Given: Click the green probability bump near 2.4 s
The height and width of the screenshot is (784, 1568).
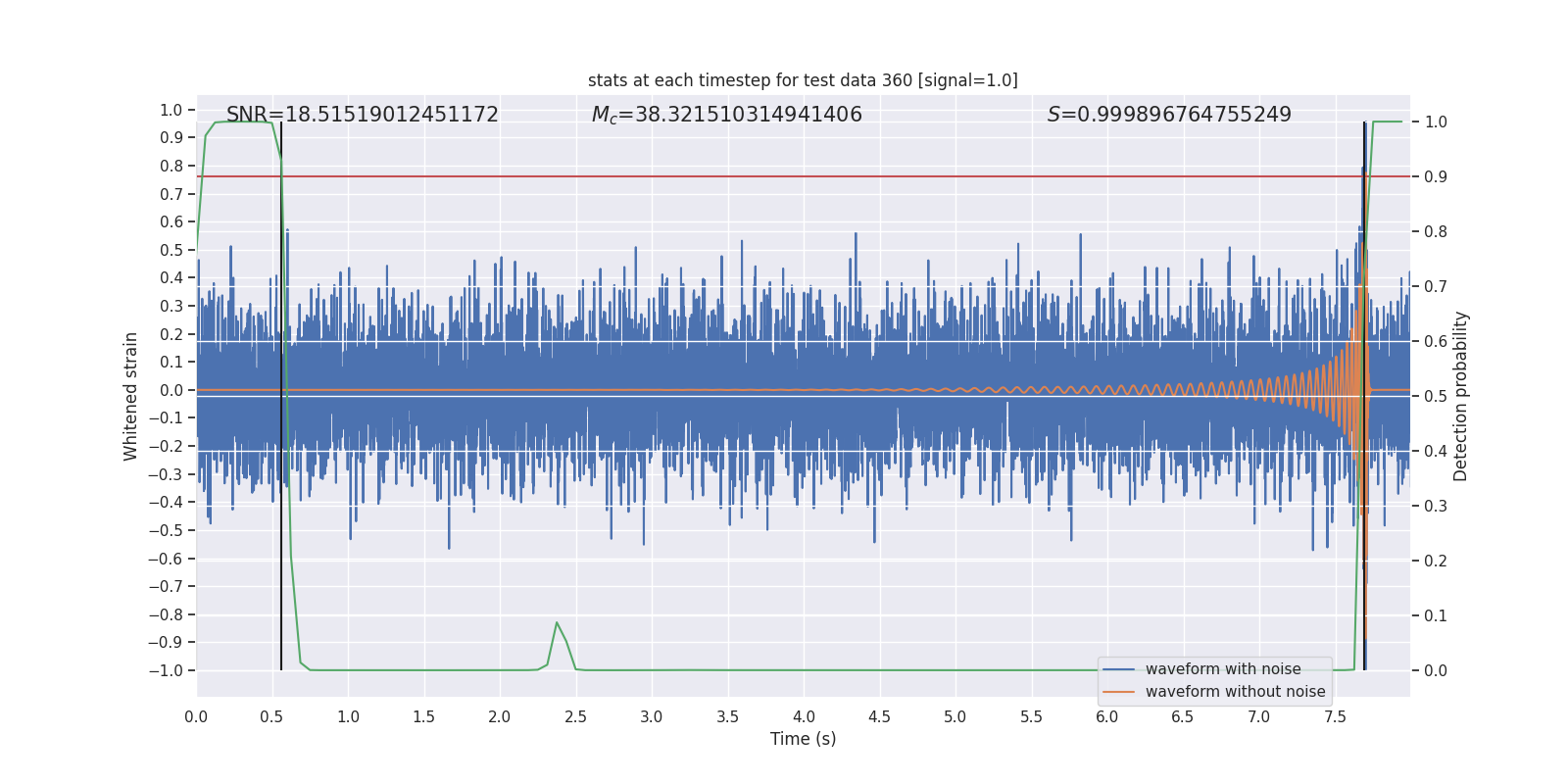Looking at the screenshot, I should pyautogui.click(x=557, y=623).
